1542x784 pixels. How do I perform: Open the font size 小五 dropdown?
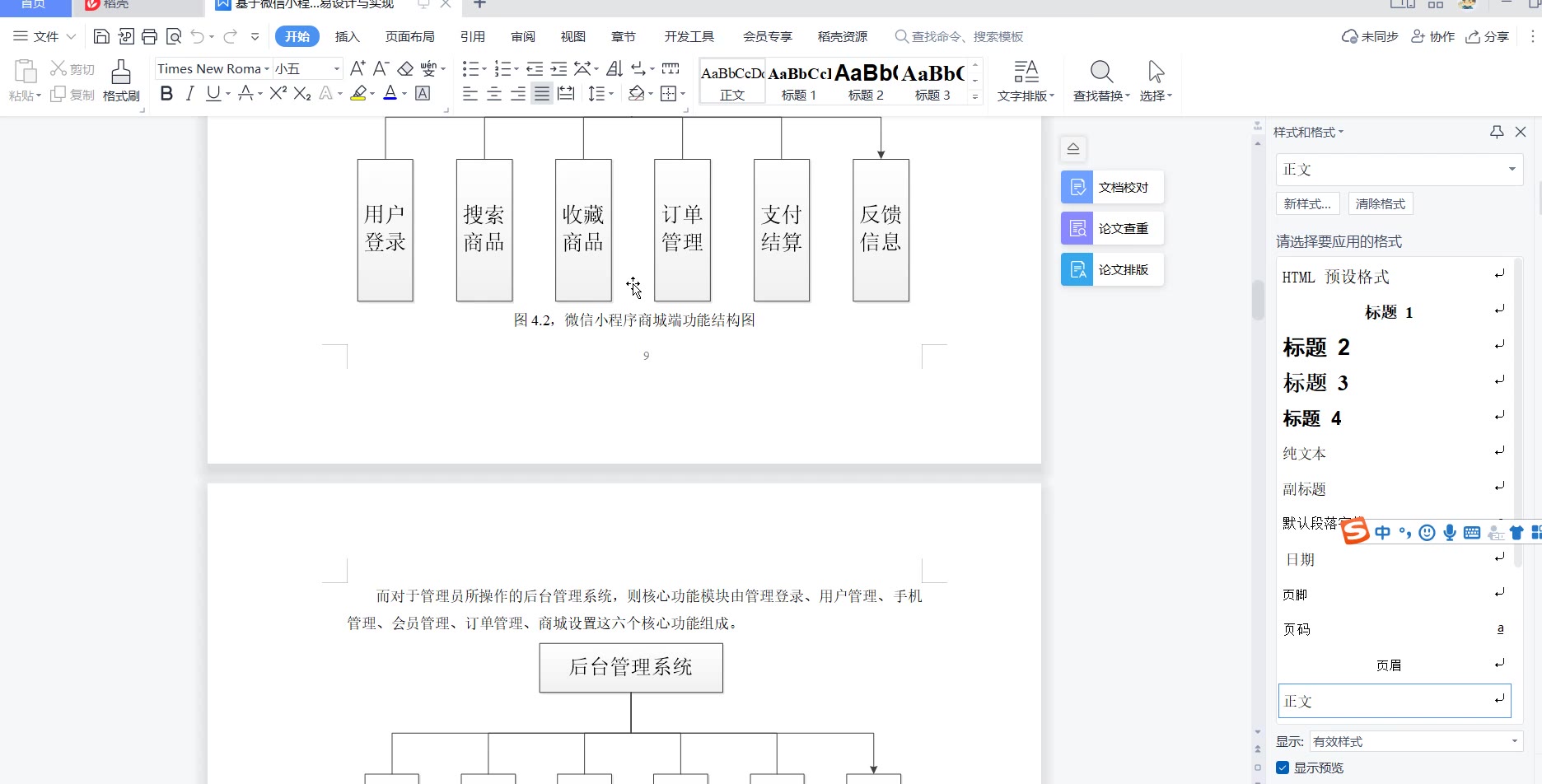click(x=336, y=69)
